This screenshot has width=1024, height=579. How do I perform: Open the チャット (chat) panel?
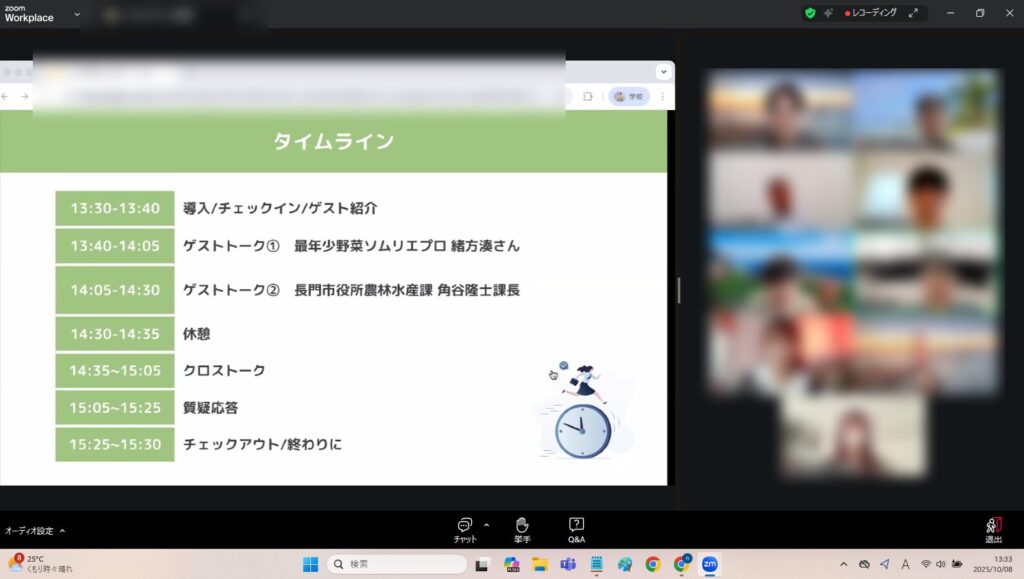coord(464,529)
